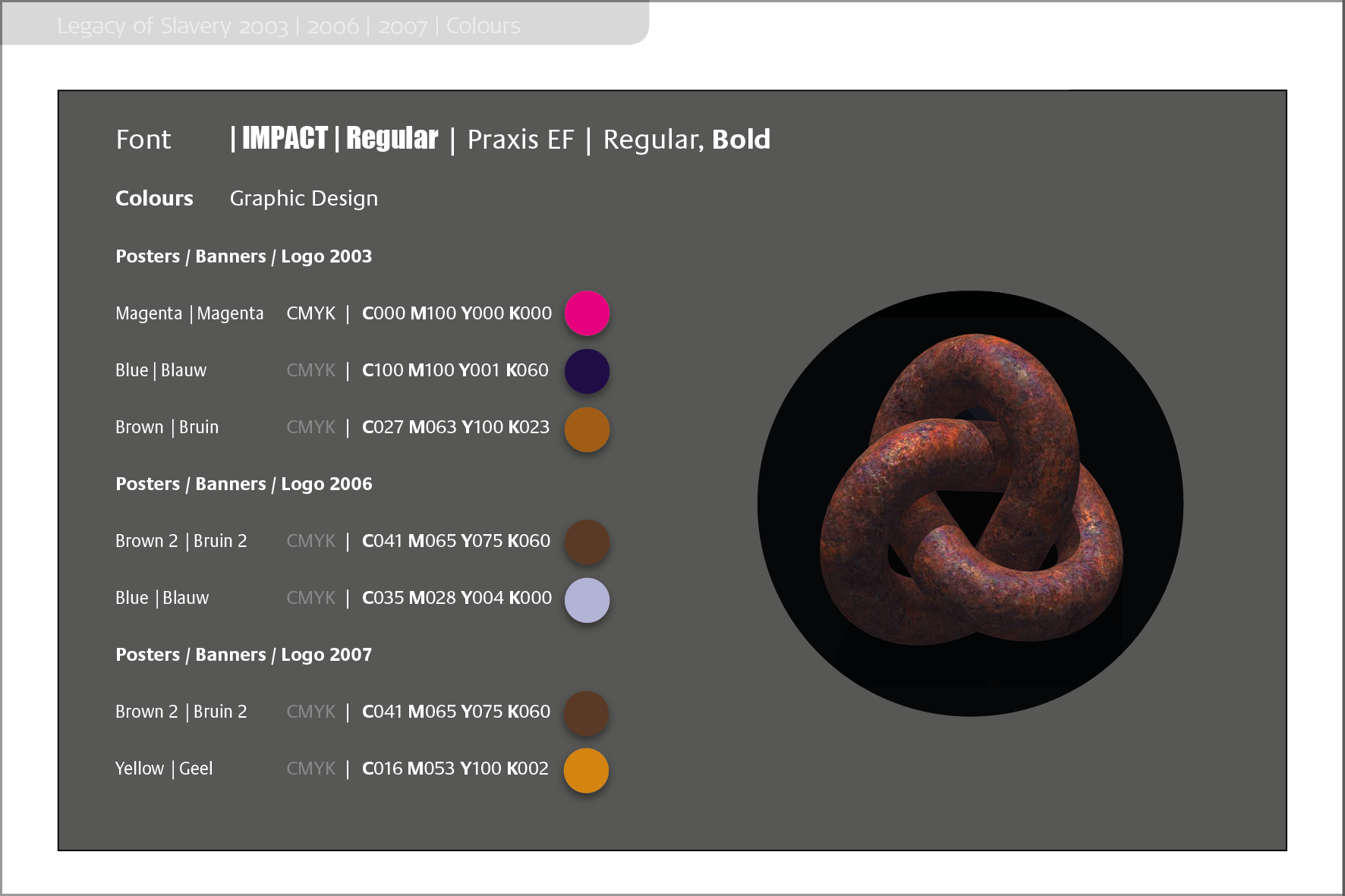This screenshot has height=896, width=1345.
Task: Select the 'IMPACT' font name
Action: [285, 138]
